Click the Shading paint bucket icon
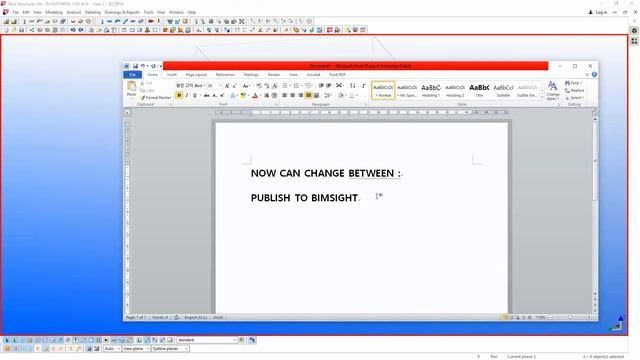The width and height of the screenshot is (640, 360). (x=342, y=95)
